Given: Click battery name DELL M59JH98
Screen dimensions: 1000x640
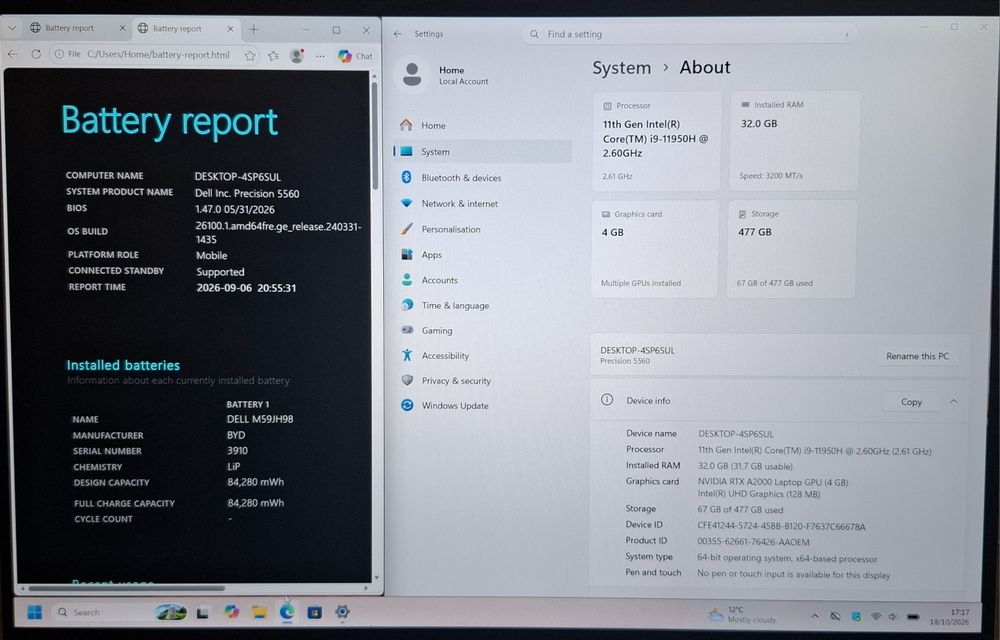Looking at the screenshot, I should pos(260,419).
